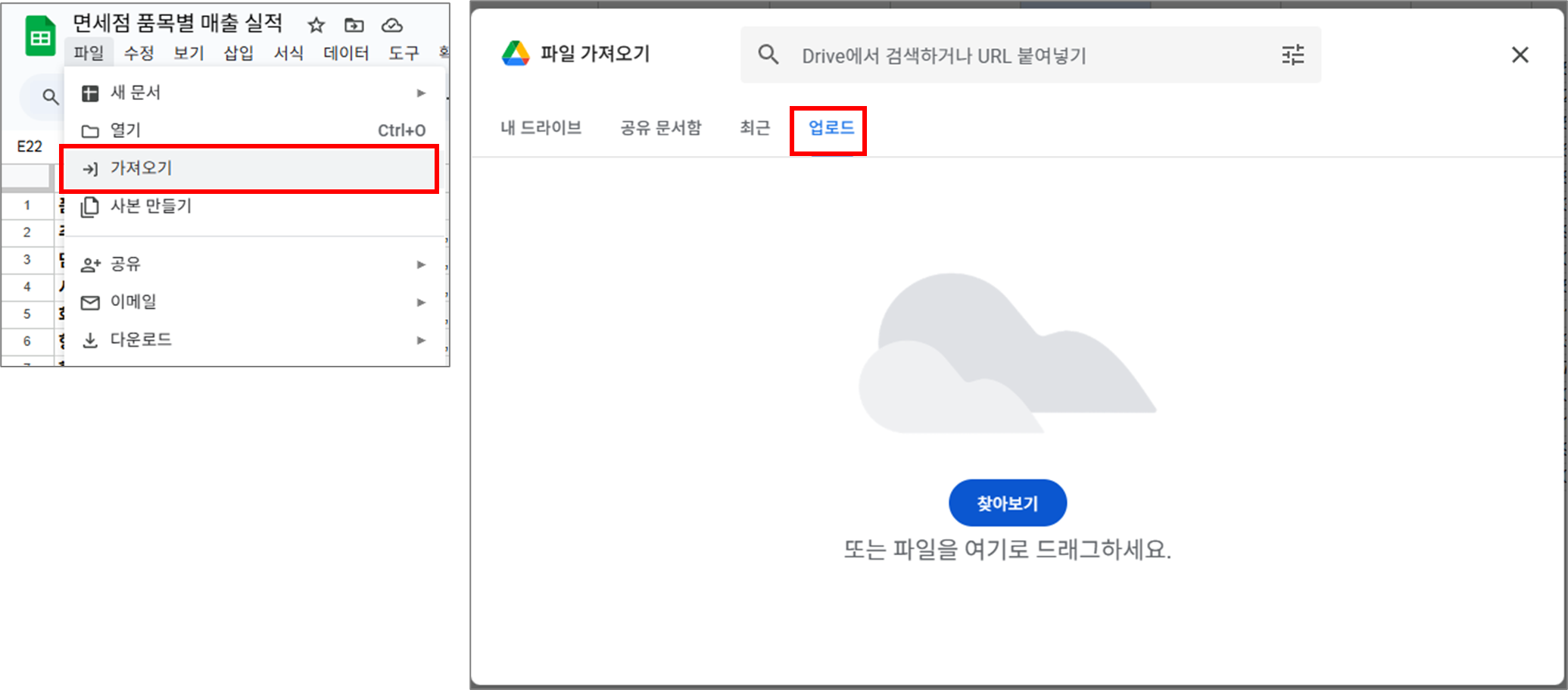Image resolution: width=1568 pixels, height=690 pixels.
Task: Select row header 1
Action: click(27, 205)
